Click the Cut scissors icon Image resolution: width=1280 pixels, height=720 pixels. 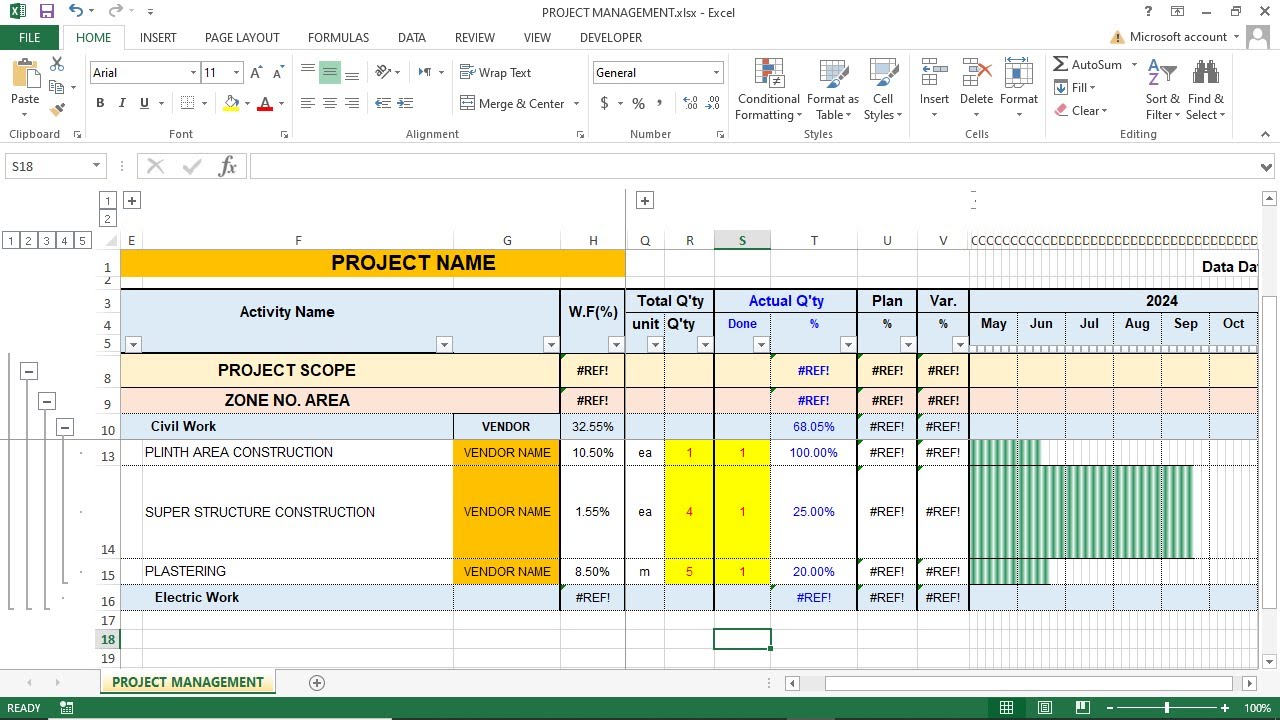tap(57, 64)
